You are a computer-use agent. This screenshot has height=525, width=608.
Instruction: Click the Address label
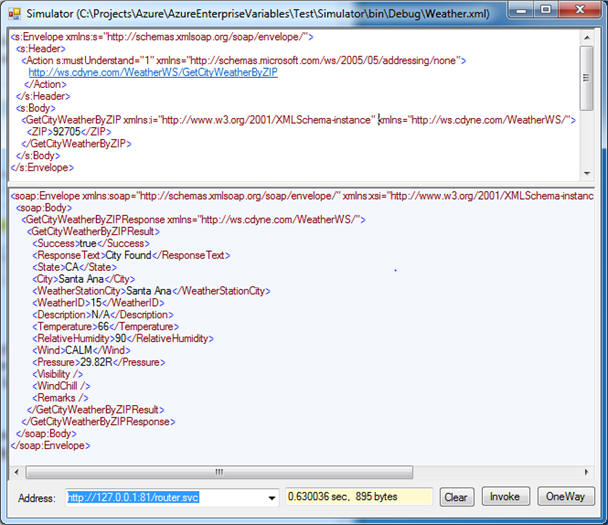37,498
